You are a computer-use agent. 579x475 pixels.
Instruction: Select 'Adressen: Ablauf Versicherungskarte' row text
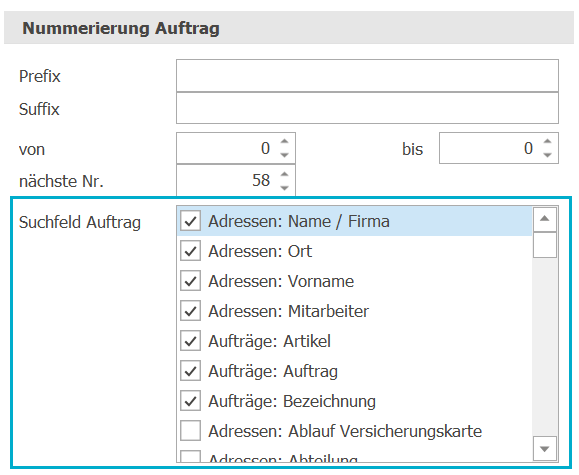(345, 431)
